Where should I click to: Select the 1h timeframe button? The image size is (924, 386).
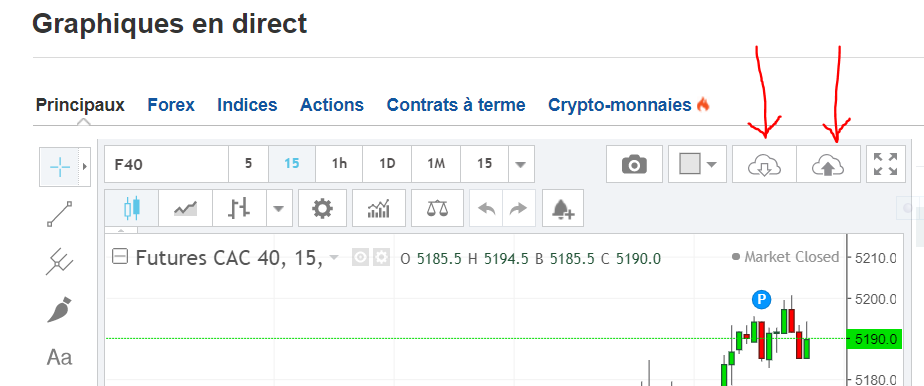point(339,164)
